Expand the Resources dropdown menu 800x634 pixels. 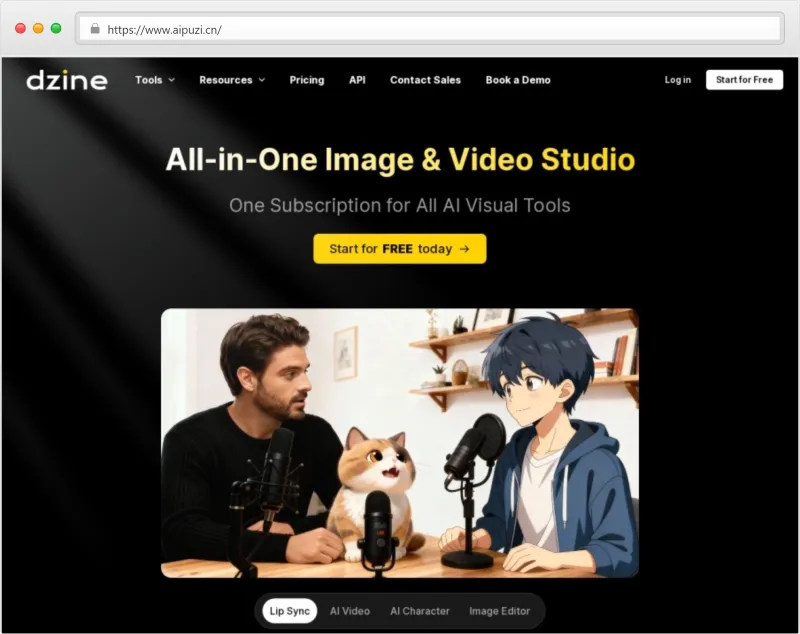pyautogui.click(x=232, y=80)
